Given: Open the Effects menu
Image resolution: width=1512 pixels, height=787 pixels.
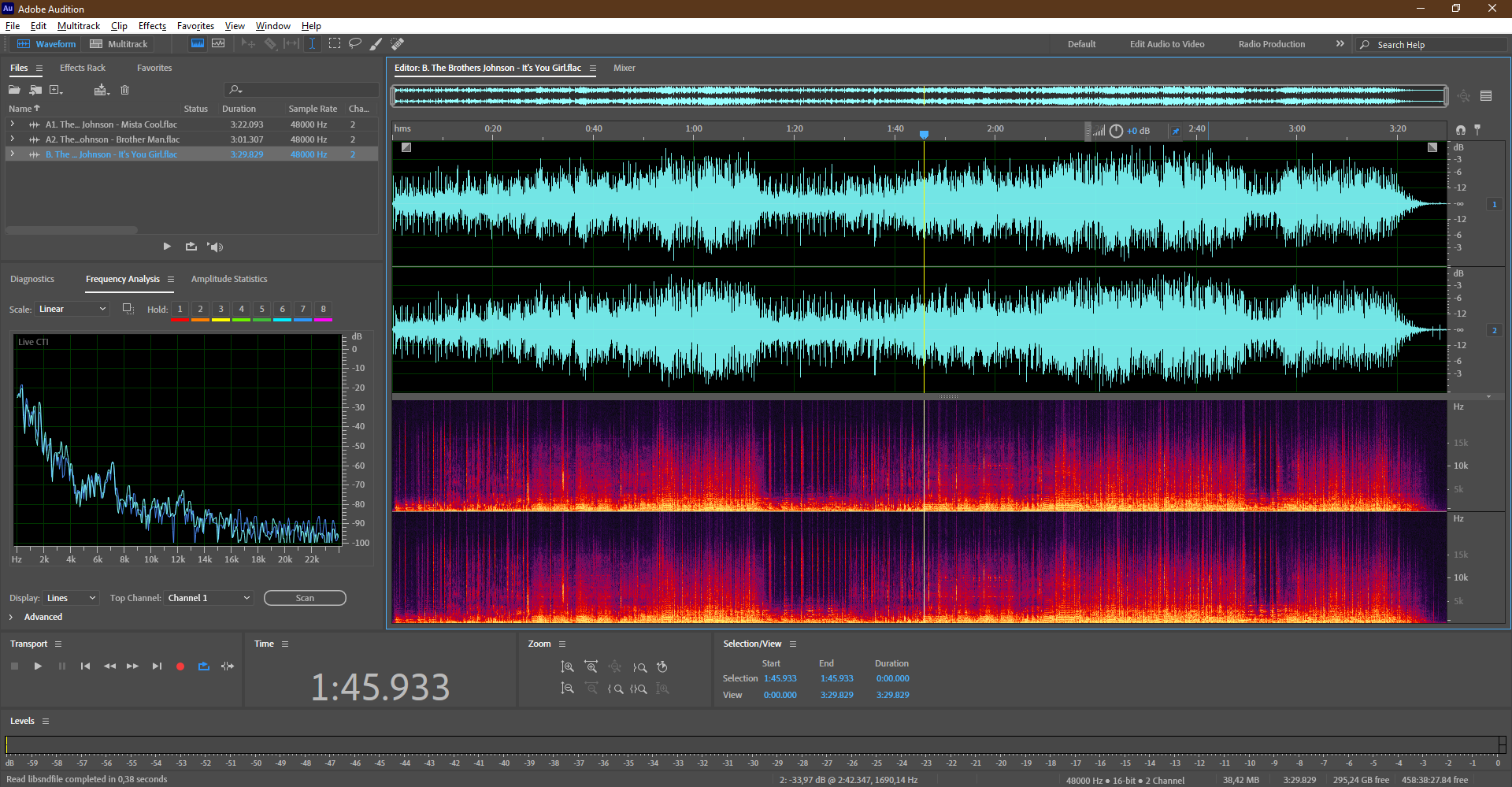Looking at the screenshot, I should 152,26.
